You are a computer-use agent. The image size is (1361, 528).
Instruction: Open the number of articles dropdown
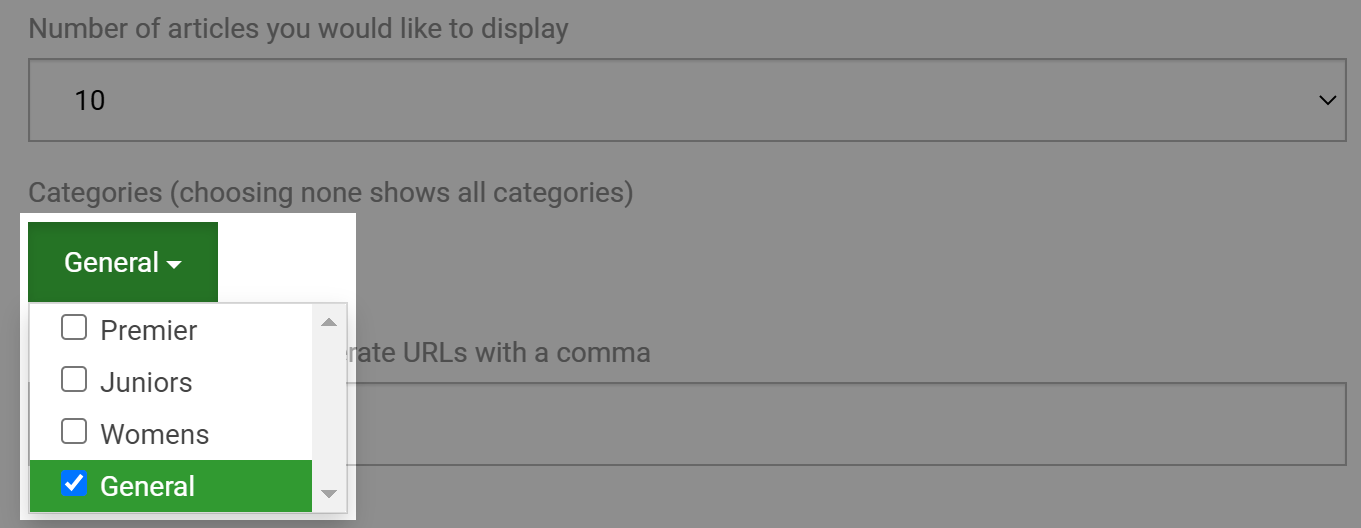click(687, 100)
